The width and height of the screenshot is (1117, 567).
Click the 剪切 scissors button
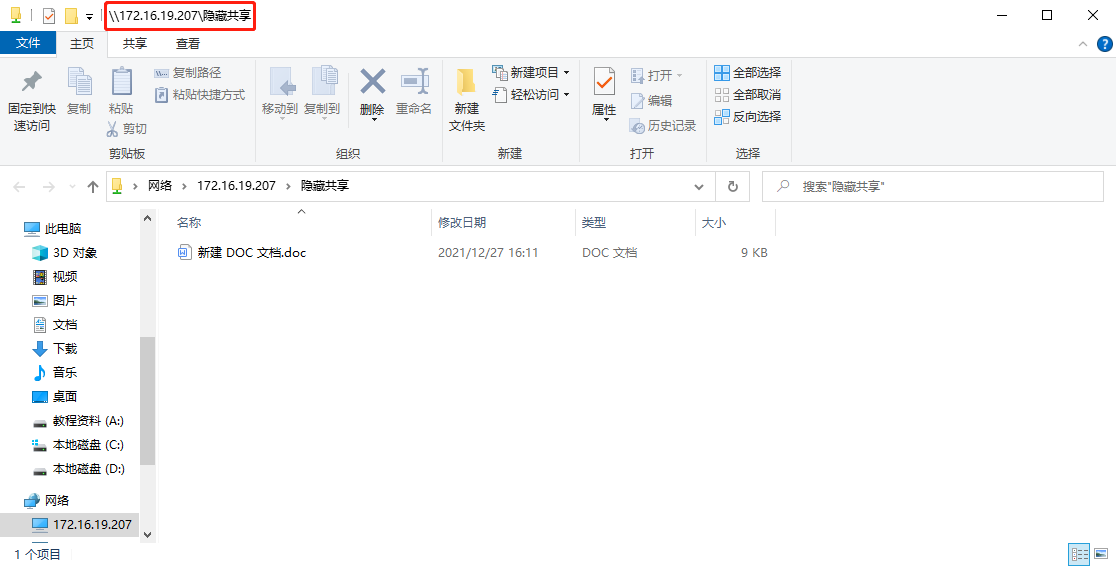(126, 128)
